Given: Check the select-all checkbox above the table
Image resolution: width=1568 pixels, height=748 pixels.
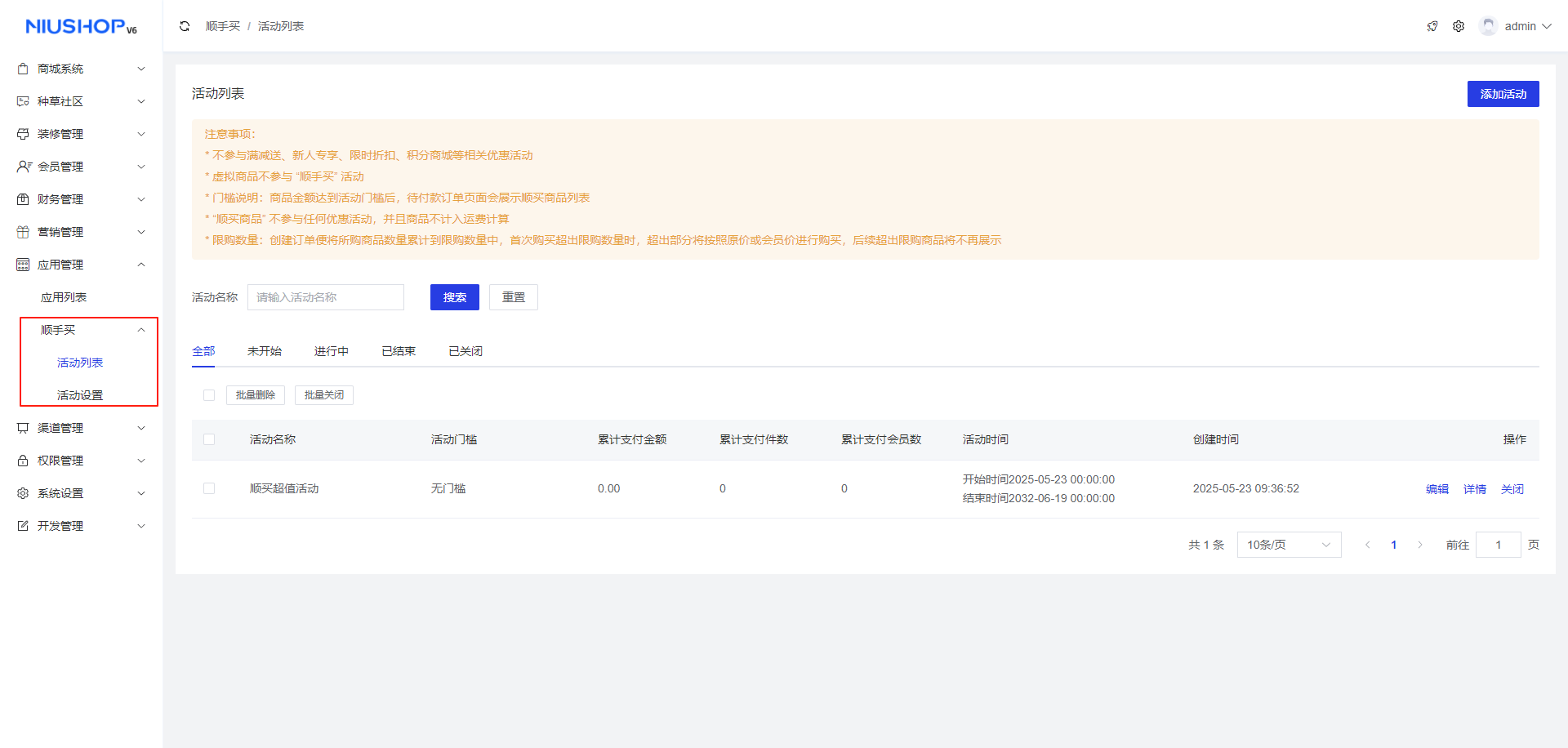Looking at the screenshot, I should (209, 394).
